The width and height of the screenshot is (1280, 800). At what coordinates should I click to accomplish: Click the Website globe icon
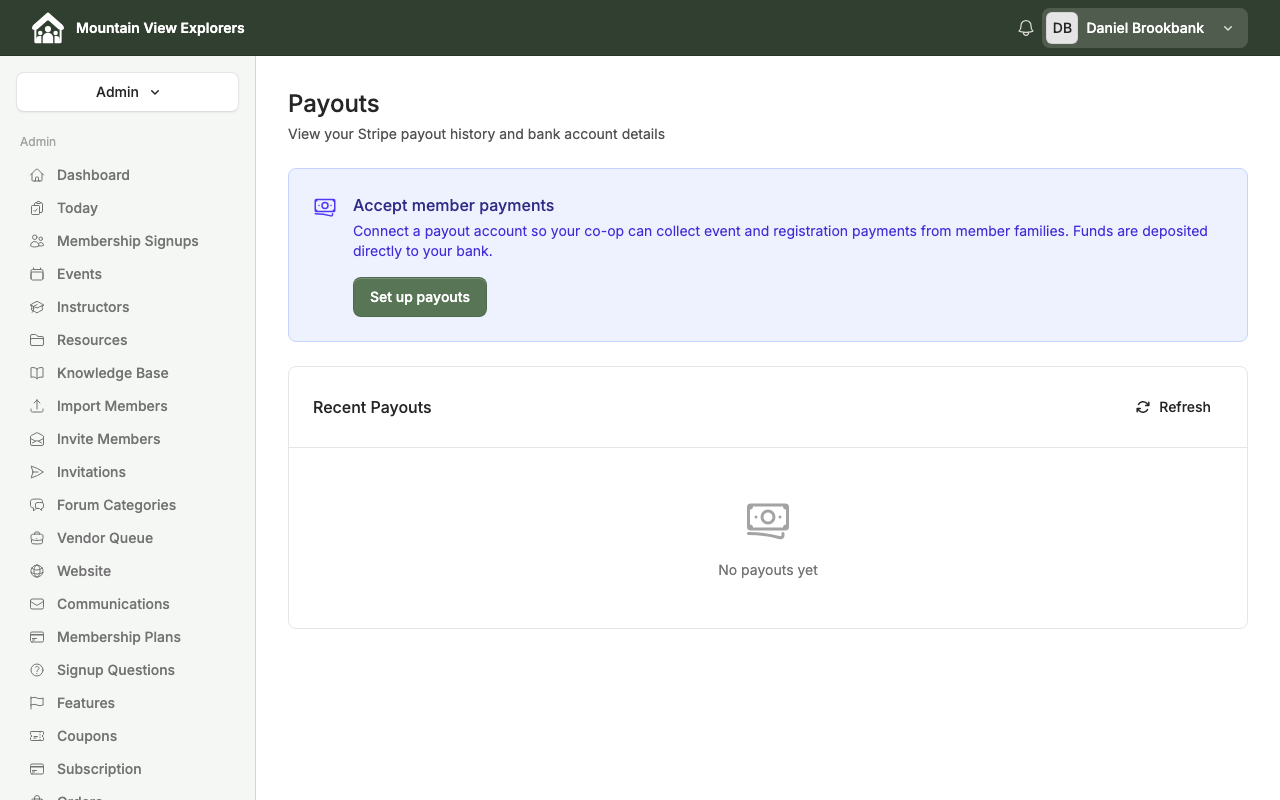point(37,571)
